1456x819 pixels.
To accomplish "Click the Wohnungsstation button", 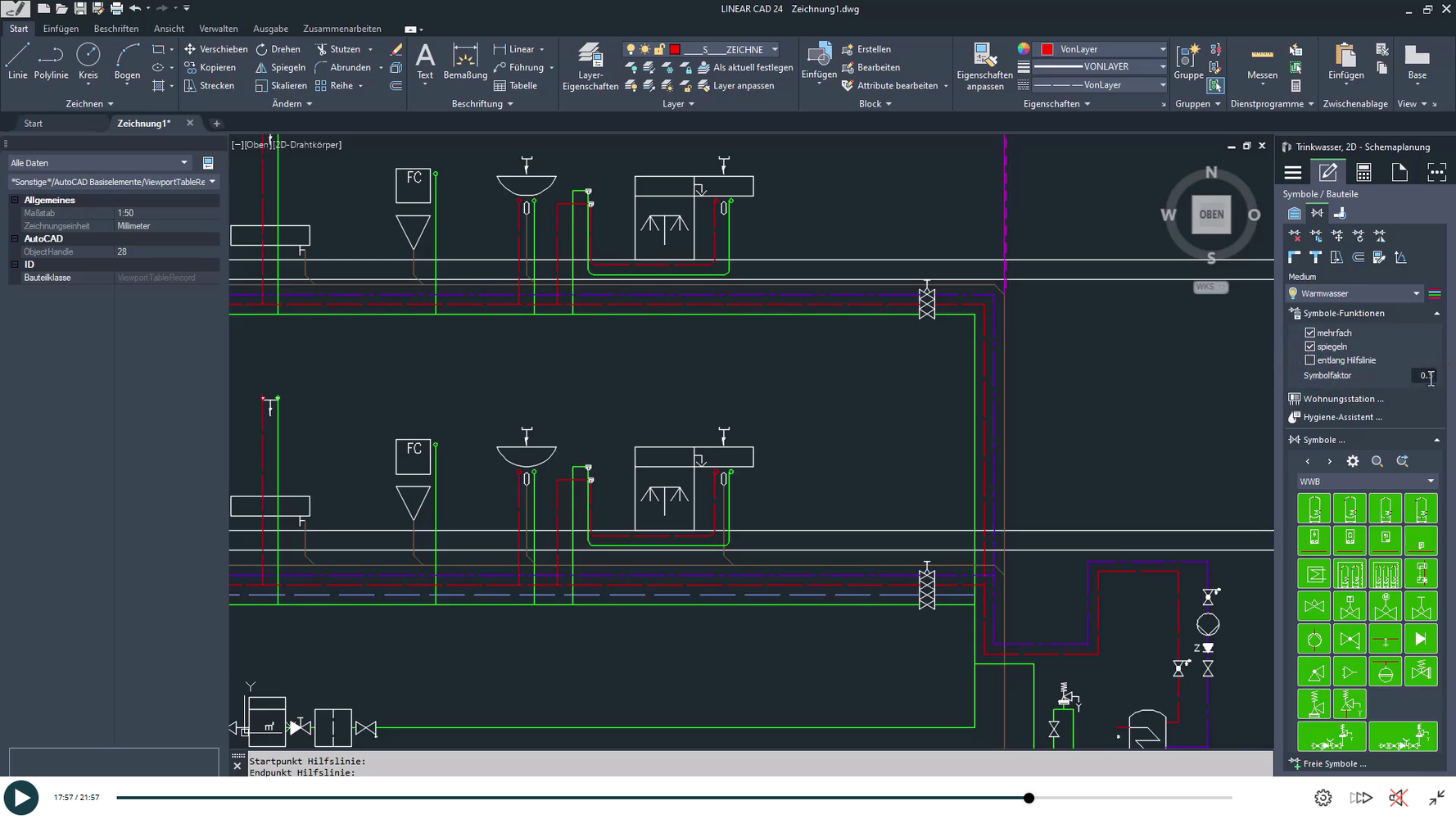I will click(x=1343, y=399).
